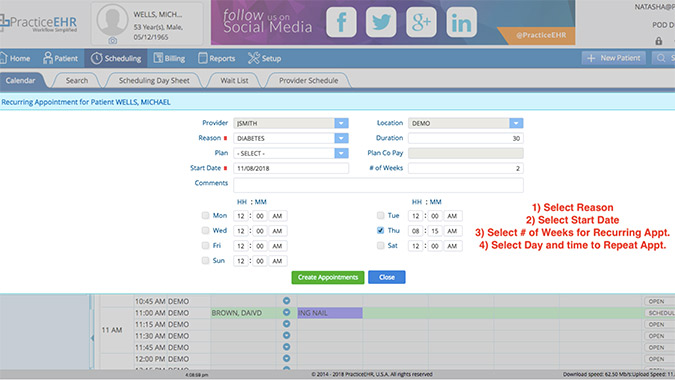Click the lock icon at top right

pyautogui.click(x=659, y=41)
